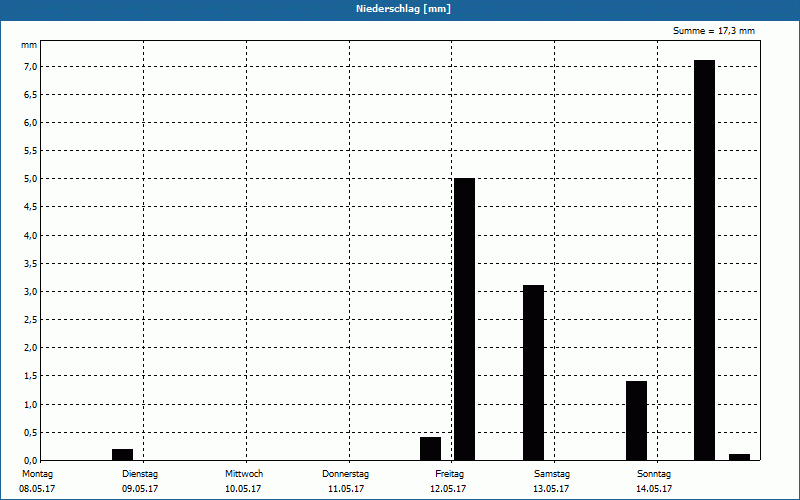This screenshot has height=500, width=800.
Task: Click the date 14.05.17
Action: (x=654, y=489)
